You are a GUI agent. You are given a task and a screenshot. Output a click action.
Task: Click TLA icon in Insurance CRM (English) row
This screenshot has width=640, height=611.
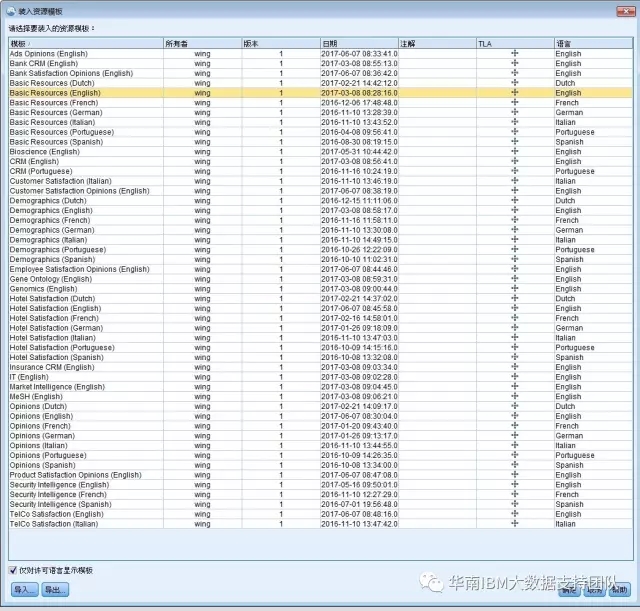(x=515, y=367)
